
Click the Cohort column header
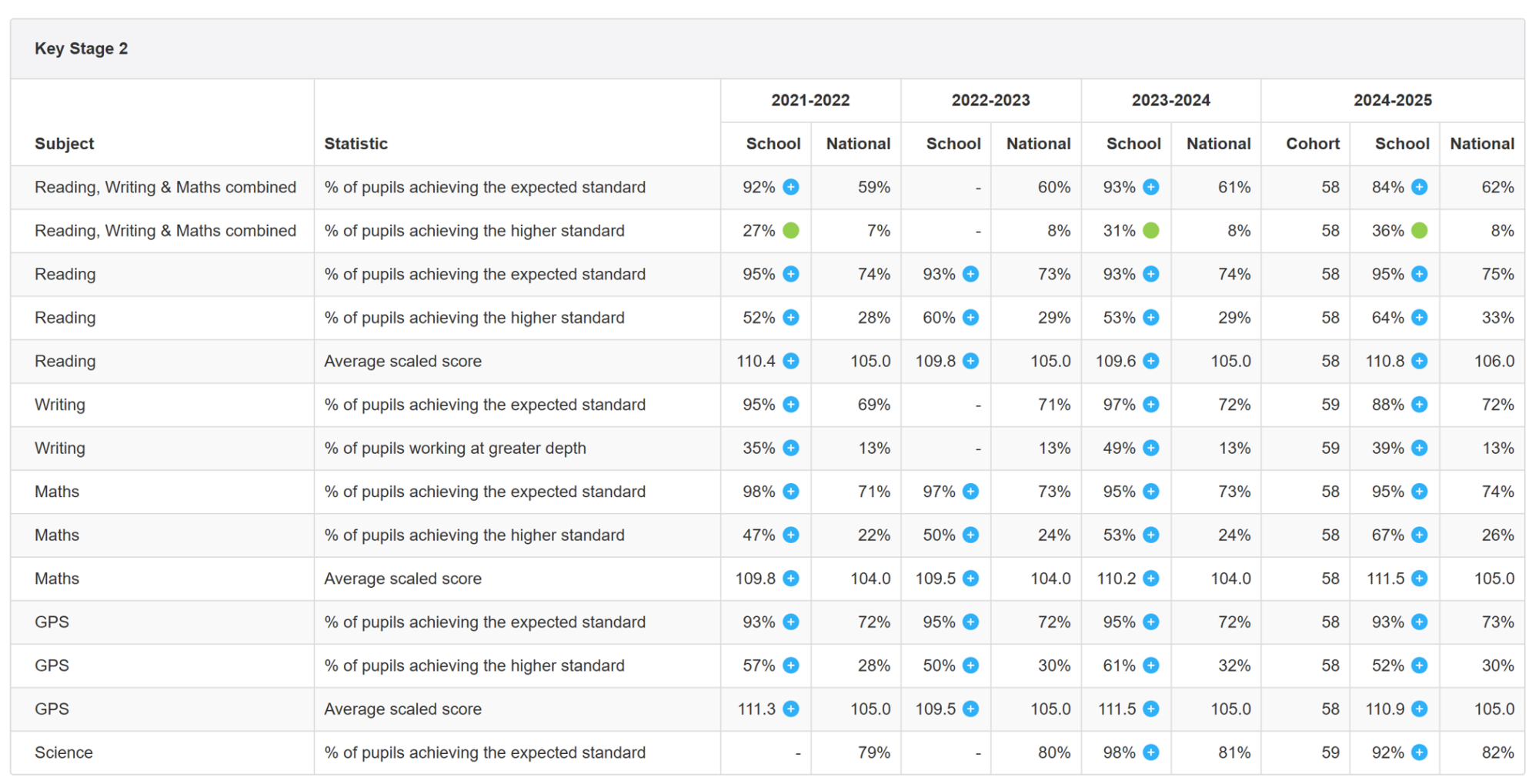pyautogui.click(x=1313, y=144)
